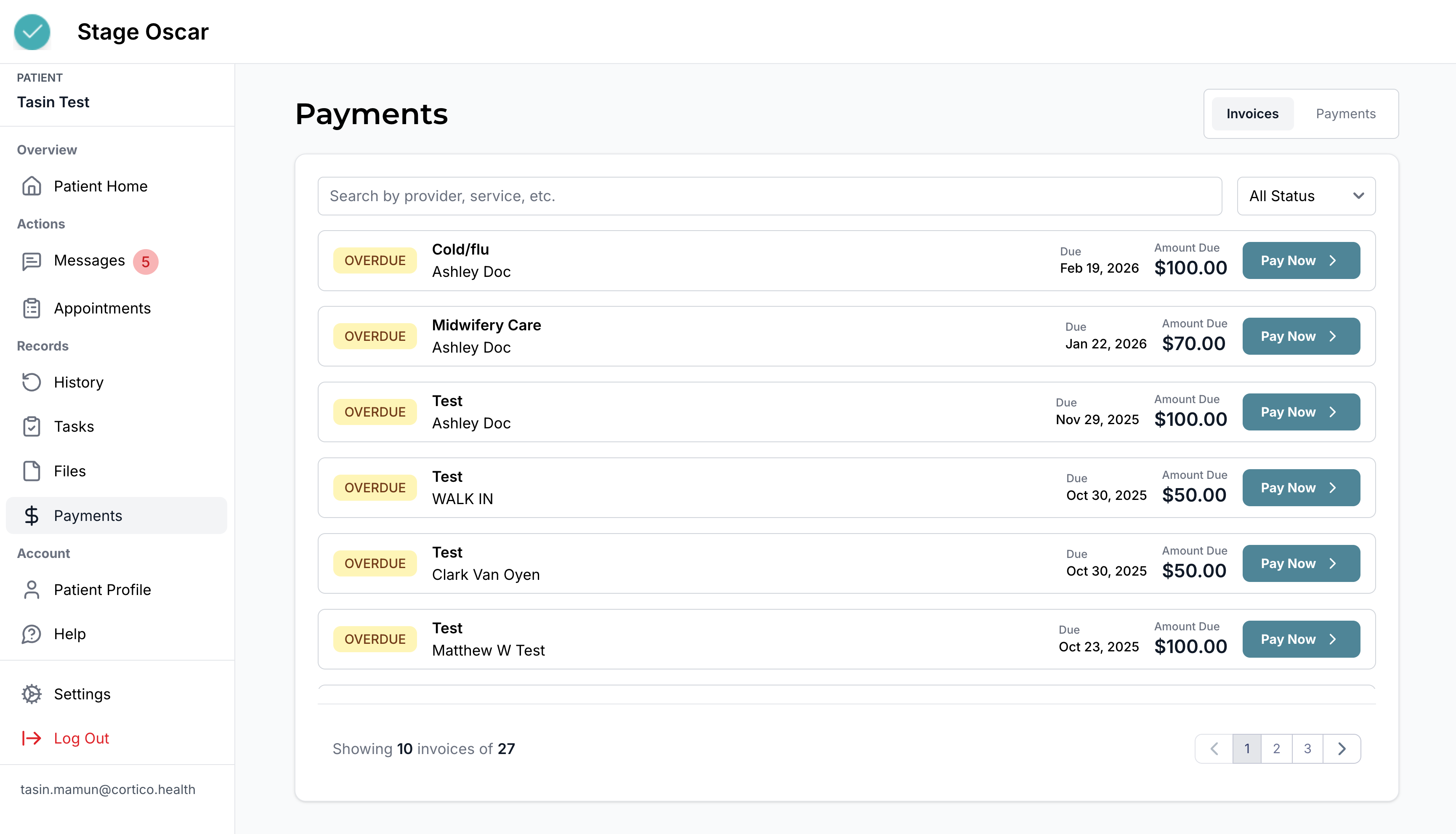Click the Patient Home house icon
Image resolution: width=1456 pixels, height=834 pixels.
pos(32,186)
